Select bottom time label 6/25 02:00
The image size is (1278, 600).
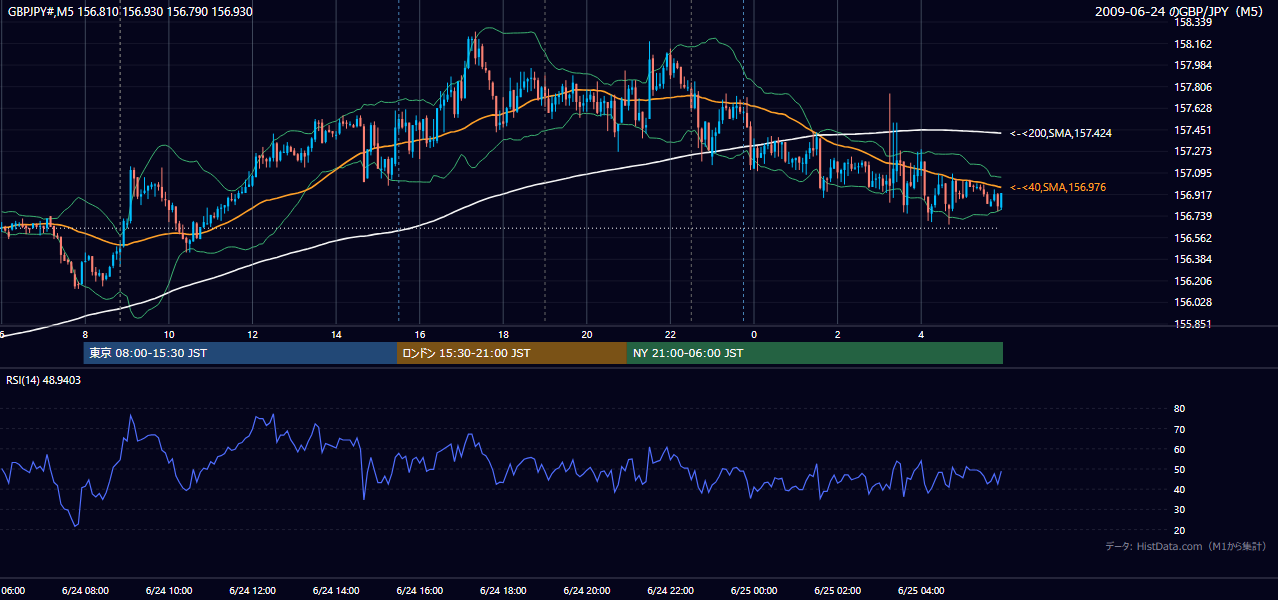coord(837,590)
